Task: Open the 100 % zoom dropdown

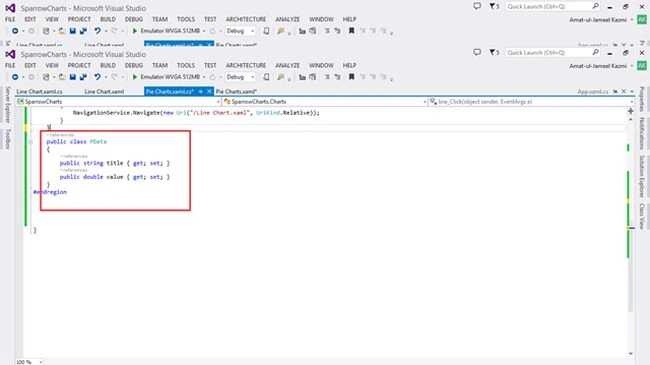Action: pos(41,362)
